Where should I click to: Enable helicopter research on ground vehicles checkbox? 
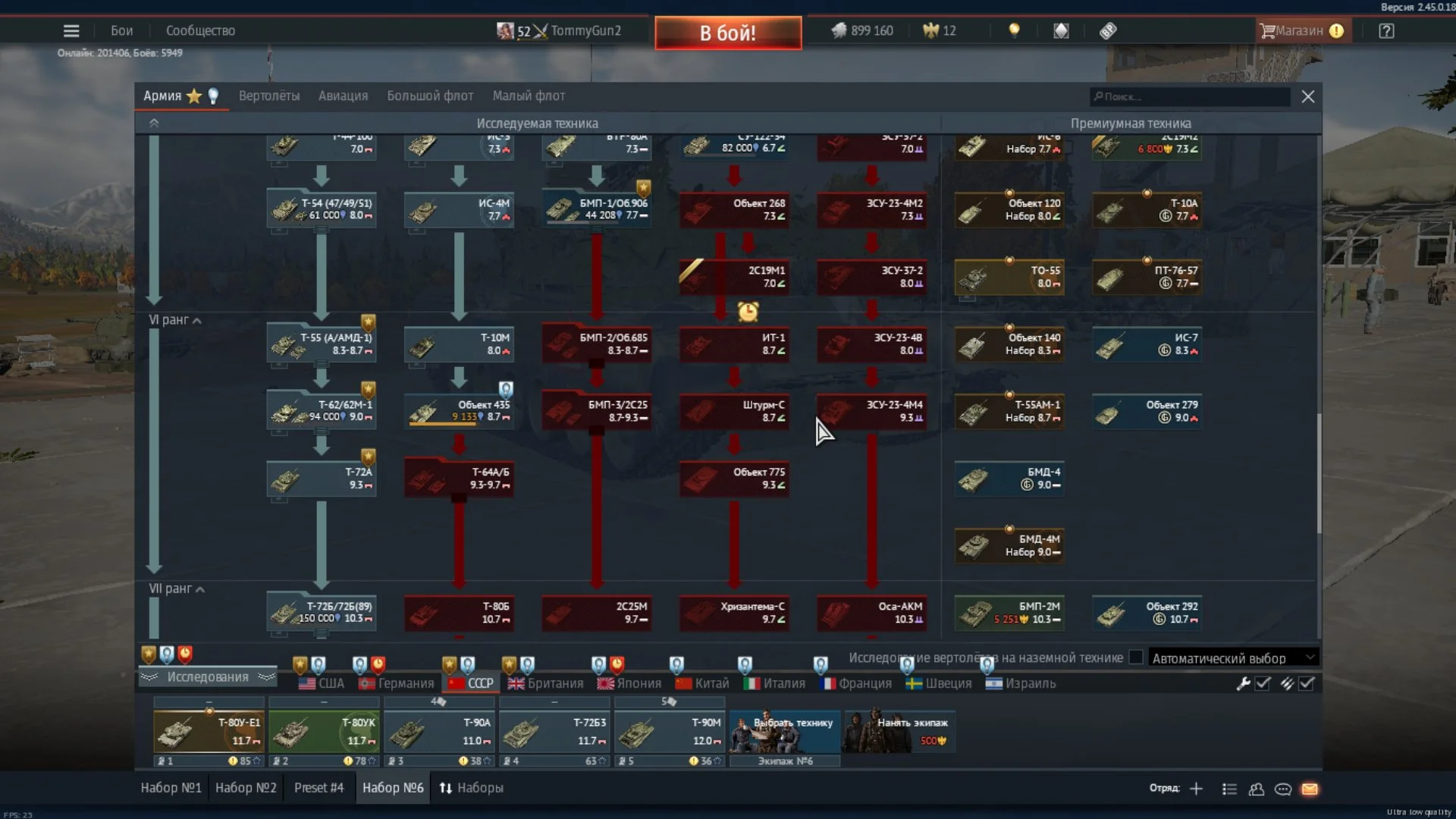(1136, 657)
